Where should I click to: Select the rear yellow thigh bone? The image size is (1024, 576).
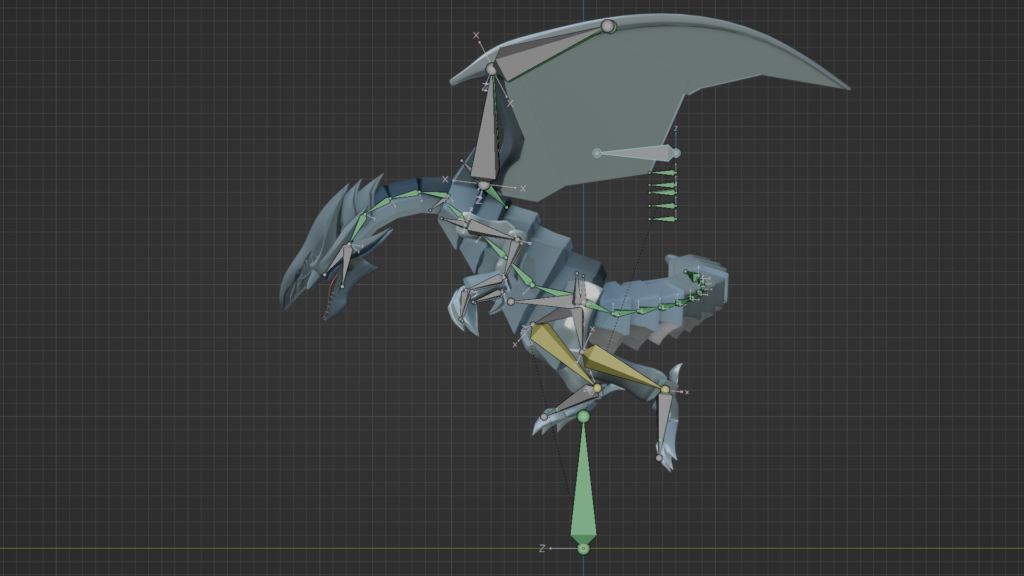click(621, 366)
